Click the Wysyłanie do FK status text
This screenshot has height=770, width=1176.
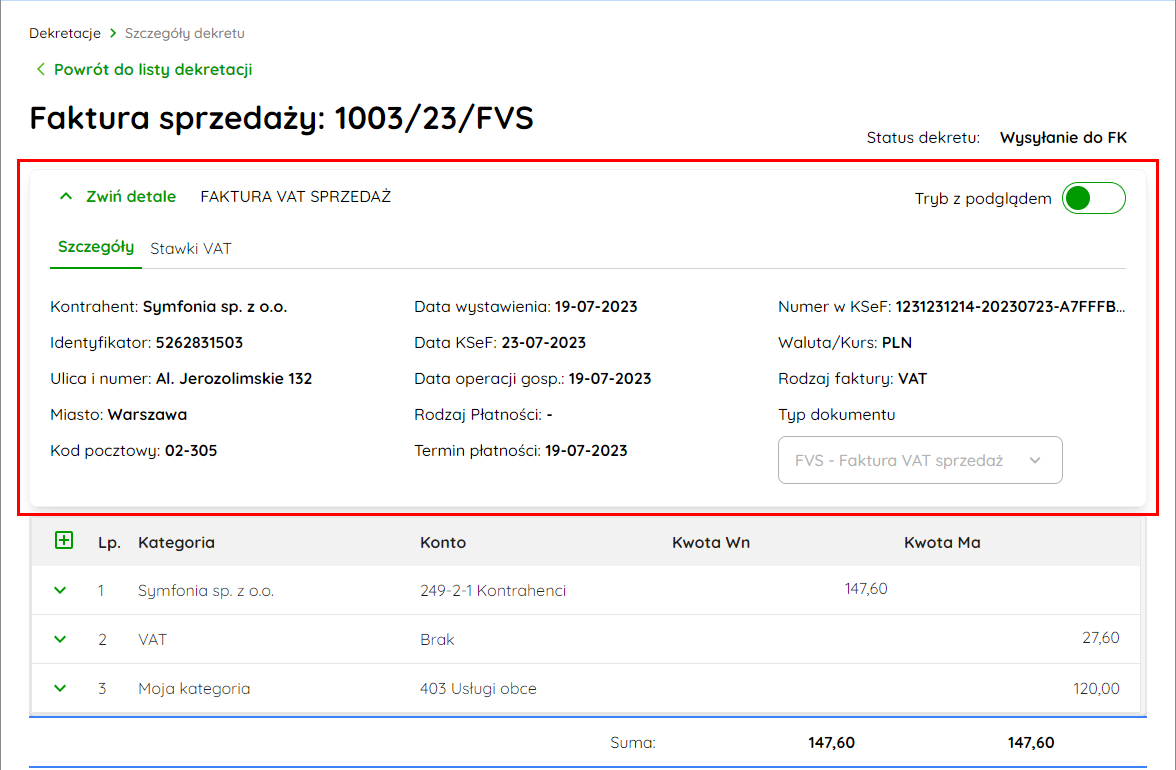pyautogui.click(x=1063, y=138)
